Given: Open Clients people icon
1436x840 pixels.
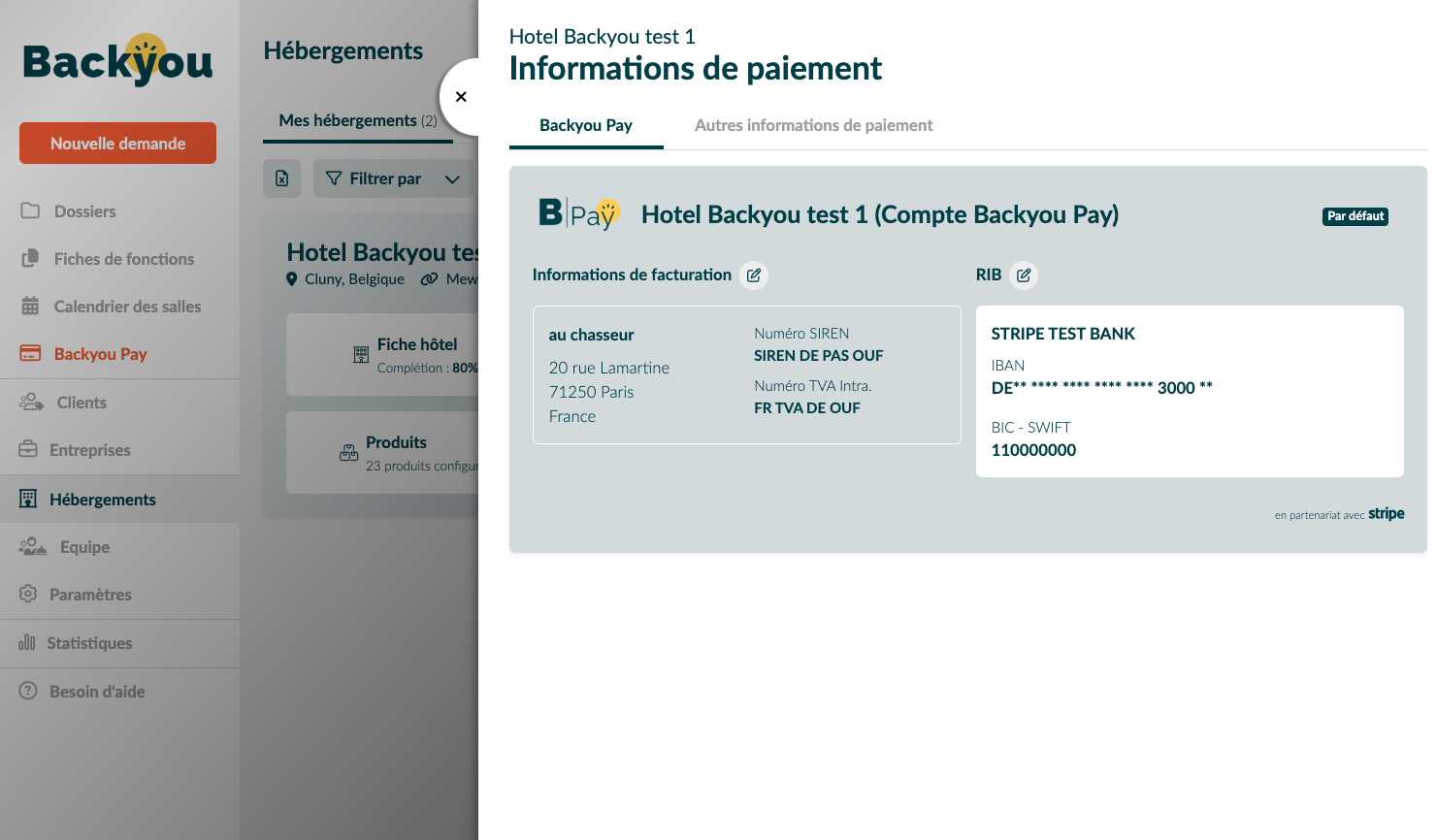Looking at the screenshot, I should pos(32,402).
